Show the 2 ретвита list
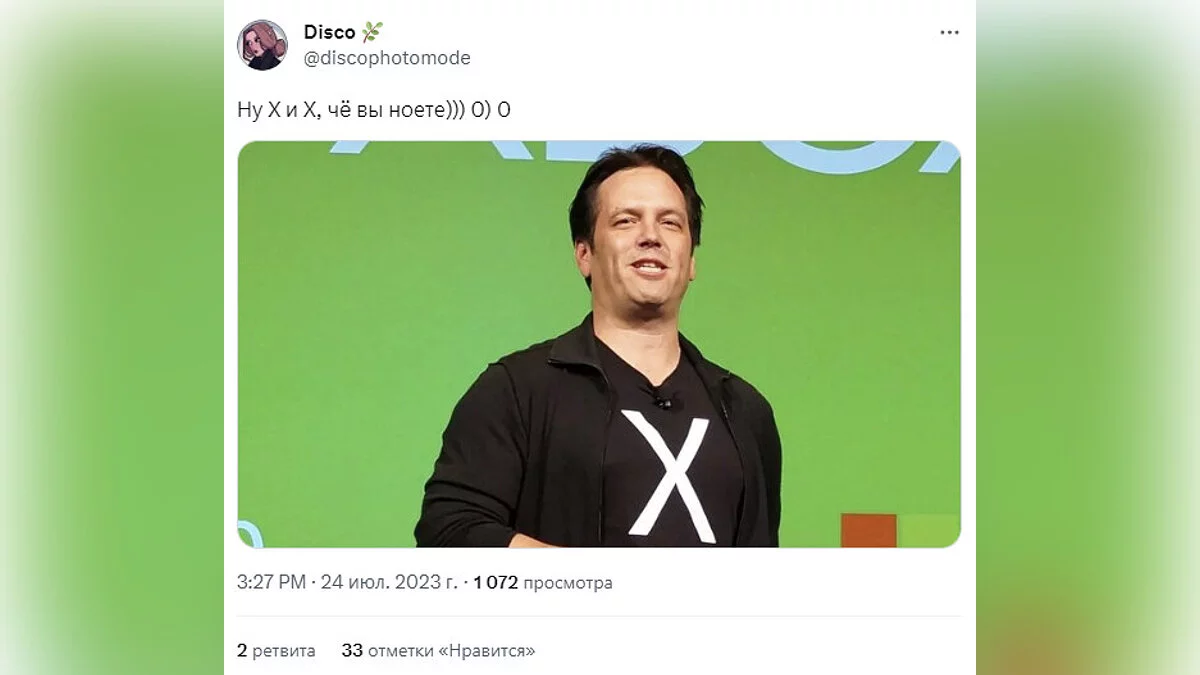 coord(276,650)
